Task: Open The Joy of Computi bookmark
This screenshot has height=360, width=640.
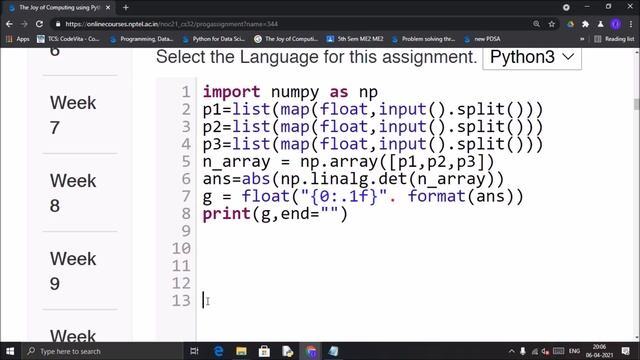Action: pos(286,39)
